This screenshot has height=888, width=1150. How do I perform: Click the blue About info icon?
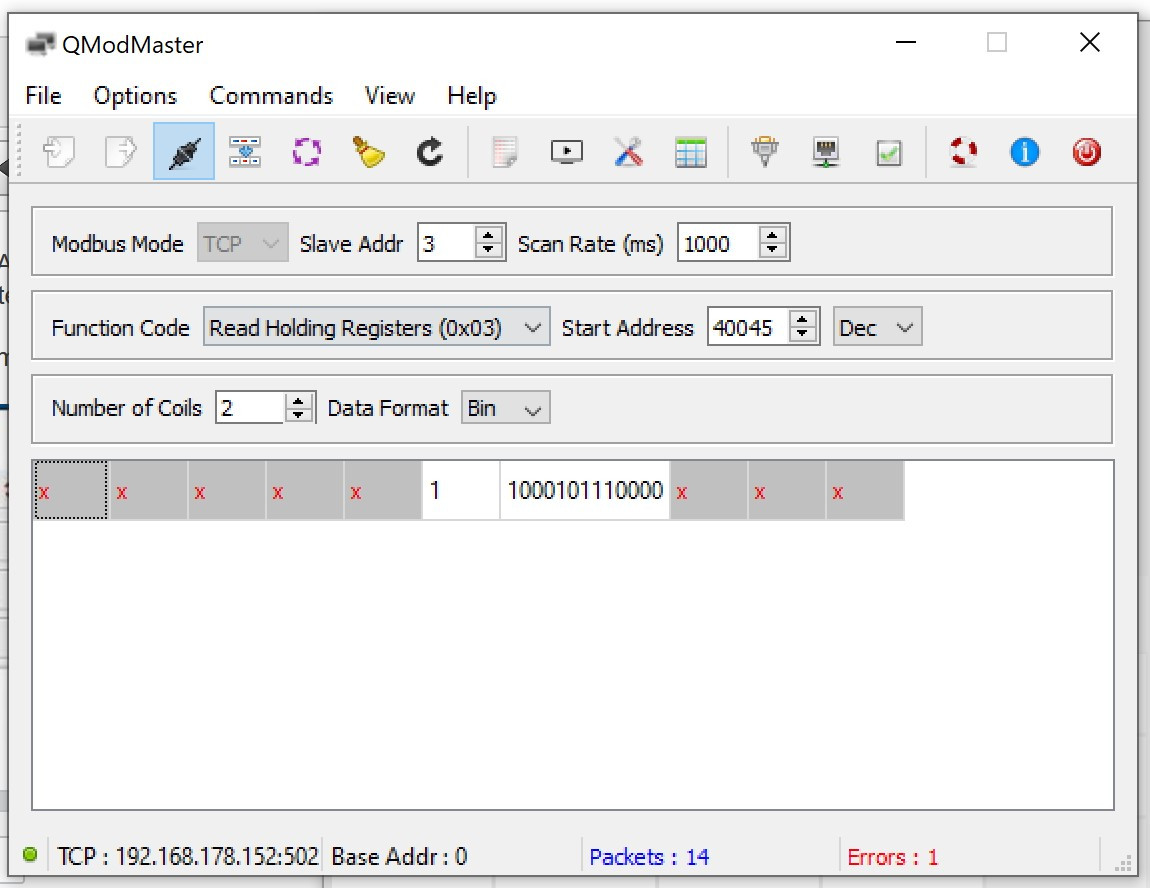click(1024, 152)
